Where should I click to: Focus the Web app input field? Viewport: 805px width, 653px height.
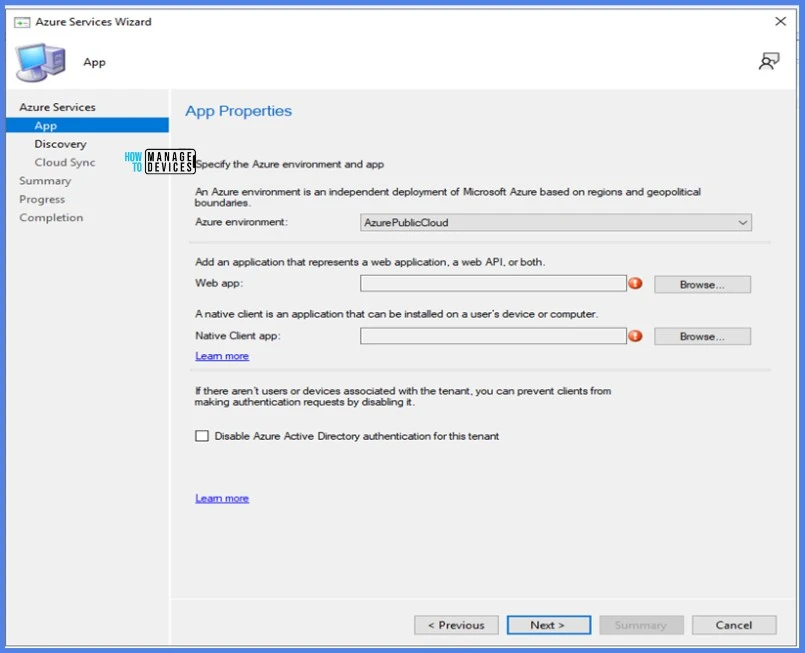pyautogui.click(x=493, y=283)
